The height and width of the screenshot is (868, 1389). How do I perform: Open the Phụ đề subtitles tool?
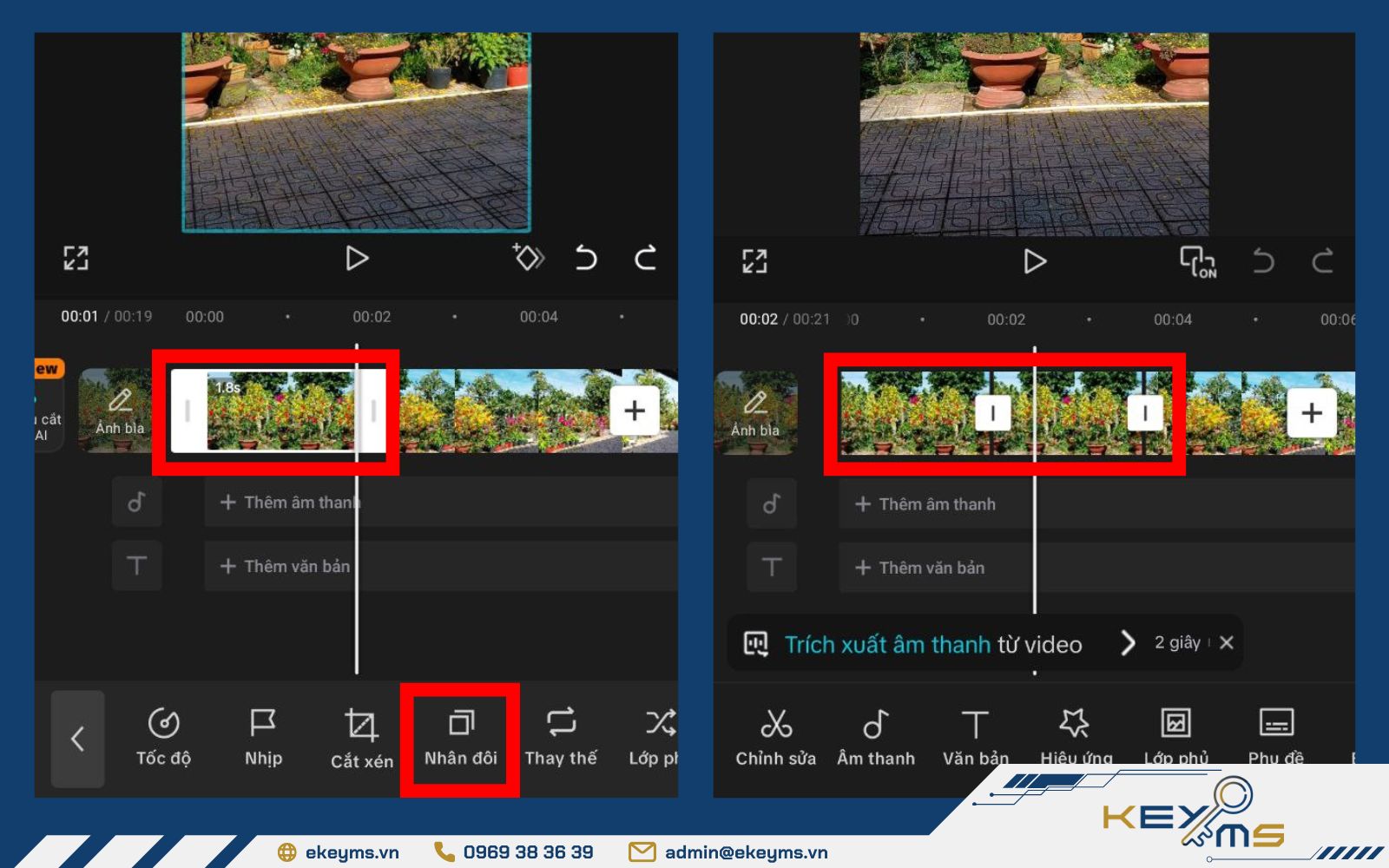pos(1276,738)
